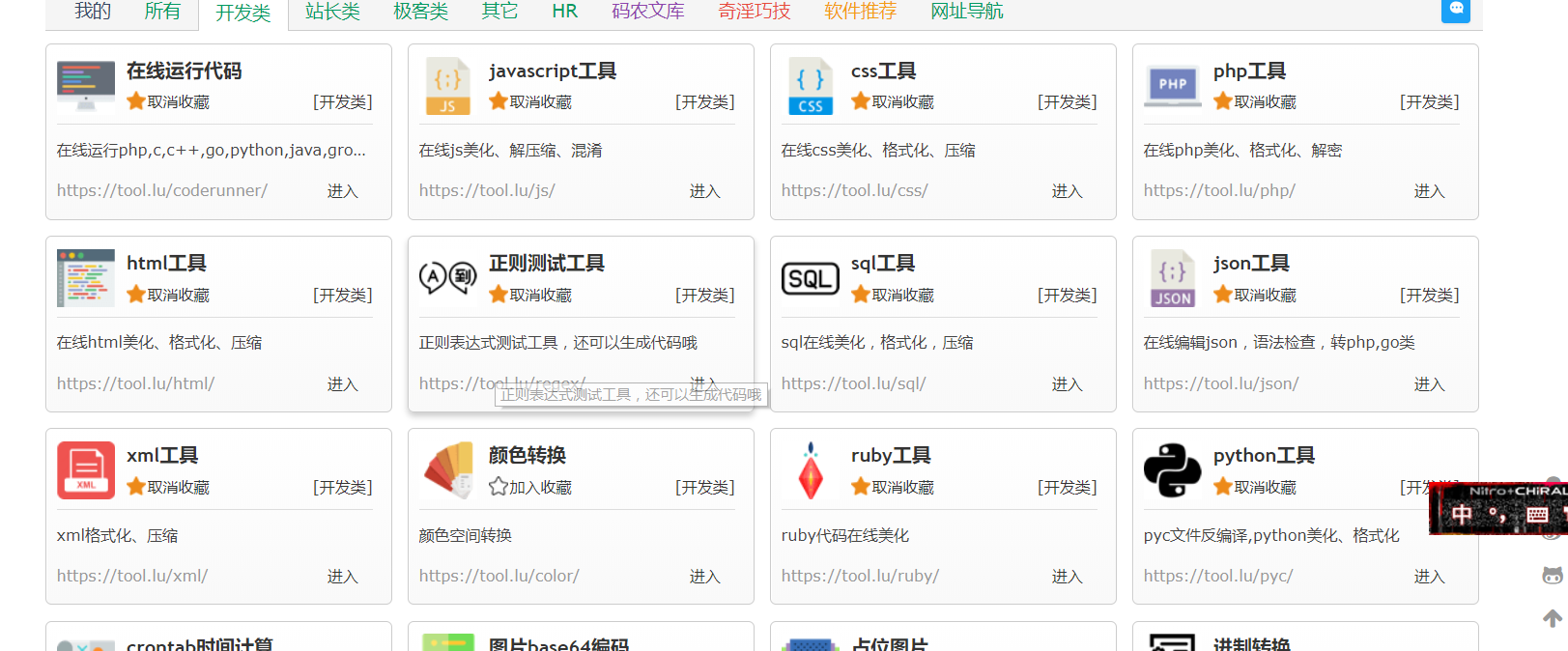Click the javascript工具 JS file icon

coord(448,86)
